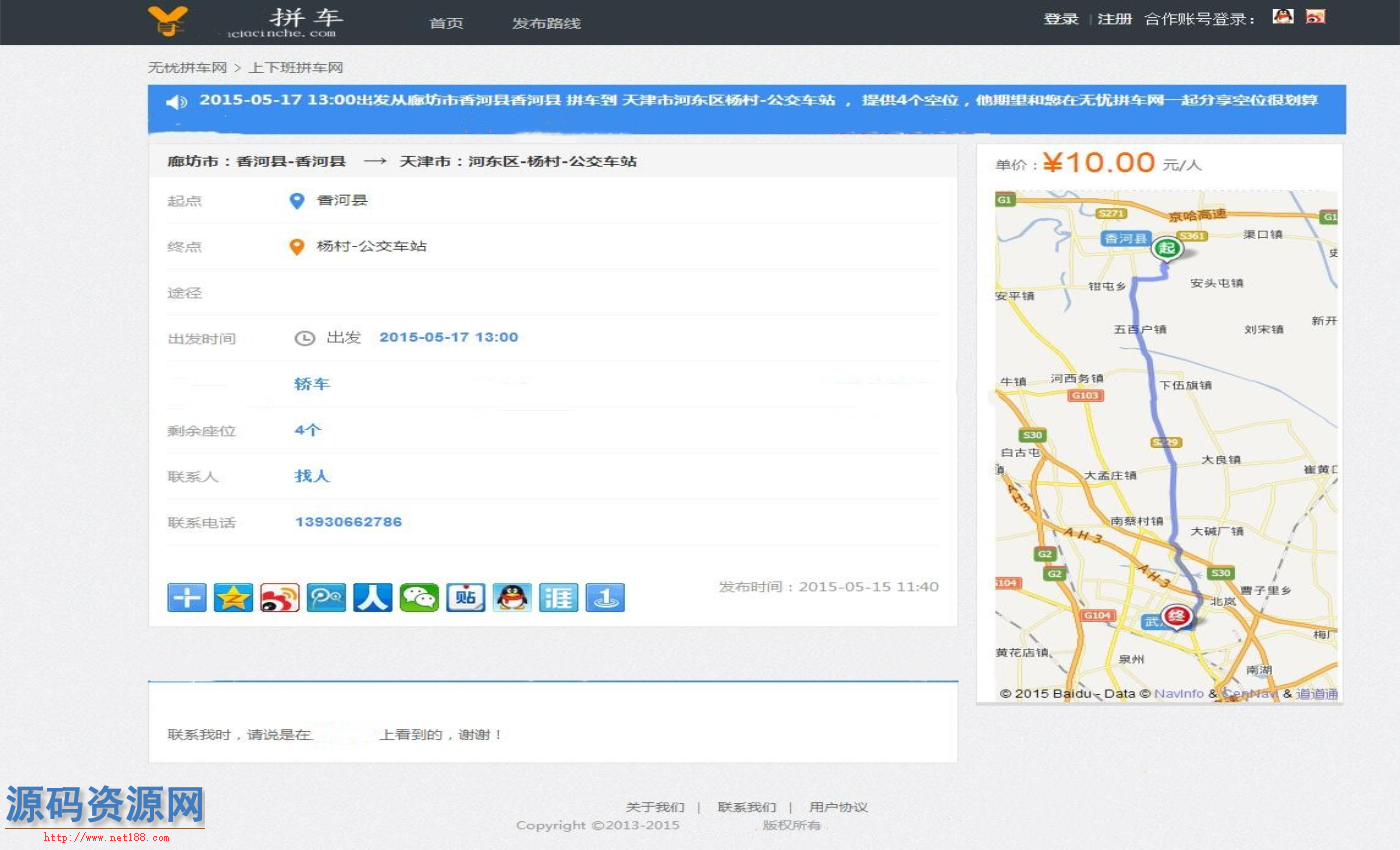The width and height of the screenshot is (1400, 850).
Task: Click the orange destination pin icon
Action: (296, 247)
